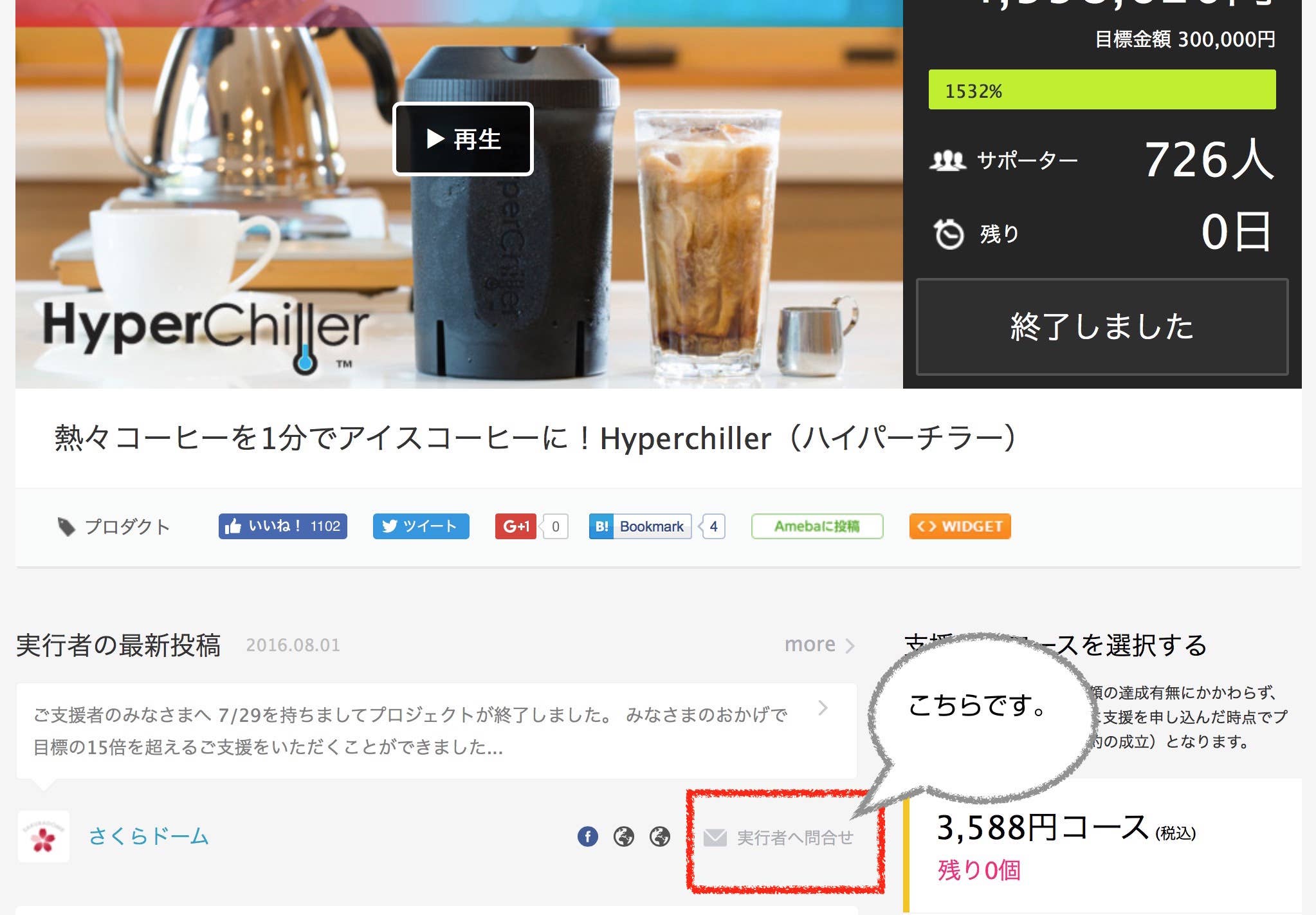Expand latest posts via more link

click(819, 644)
